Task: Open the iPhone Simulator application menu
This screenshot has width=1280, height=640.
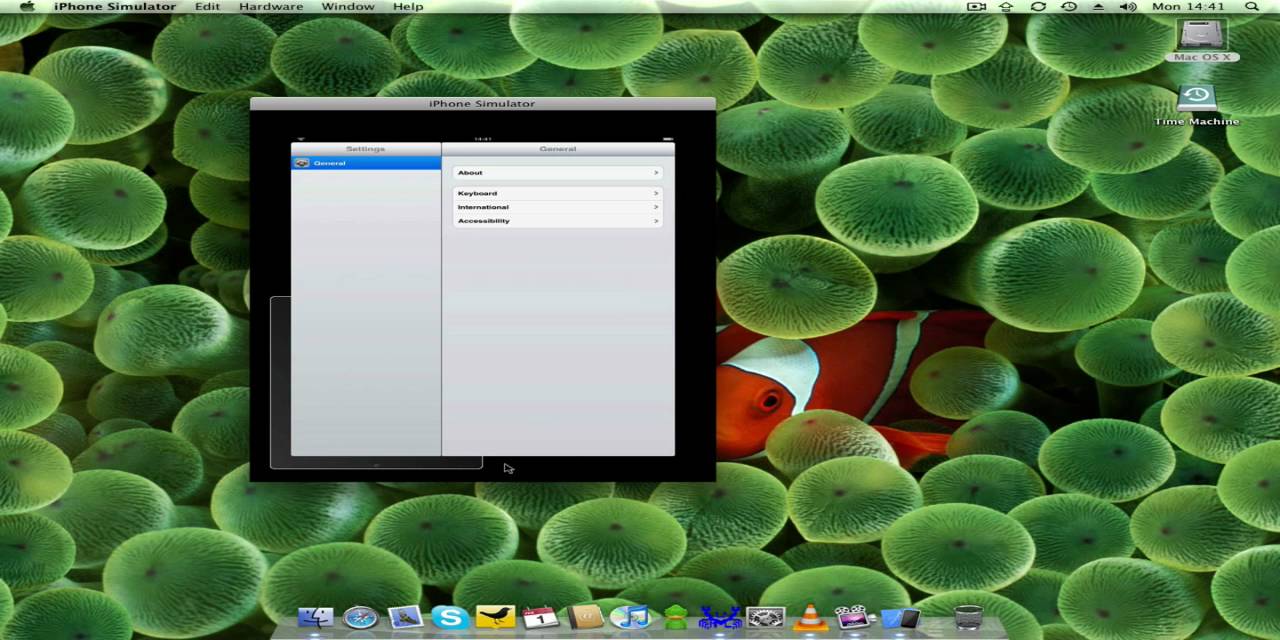Action: click(x=114, y=6)
